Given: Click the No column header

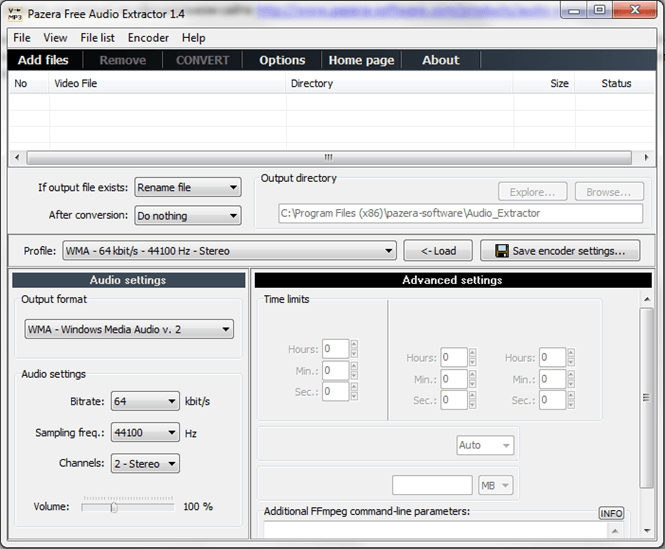Looking at the screenshot, I should pos(28,84).
